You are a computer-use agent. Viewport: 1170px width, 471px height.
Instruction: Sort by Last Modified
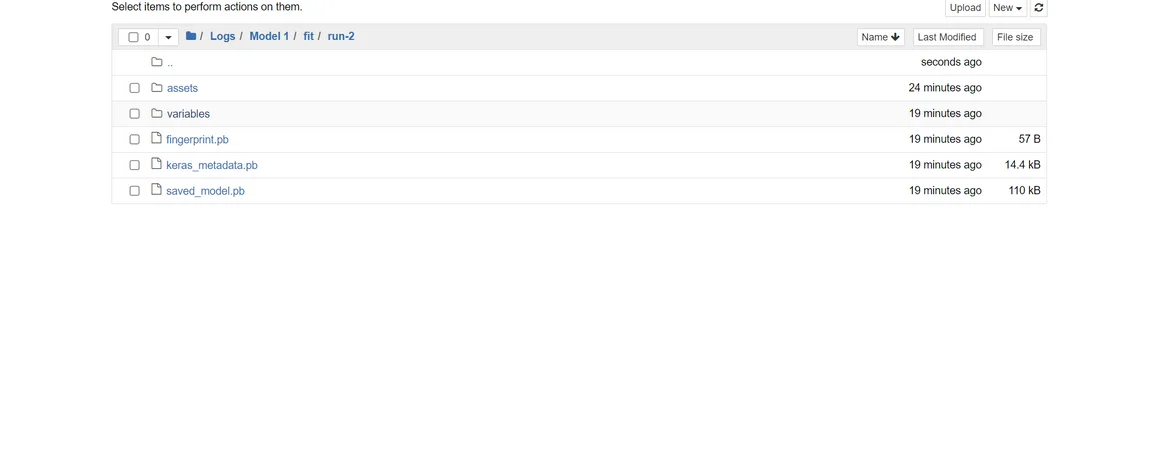[946, 37]
